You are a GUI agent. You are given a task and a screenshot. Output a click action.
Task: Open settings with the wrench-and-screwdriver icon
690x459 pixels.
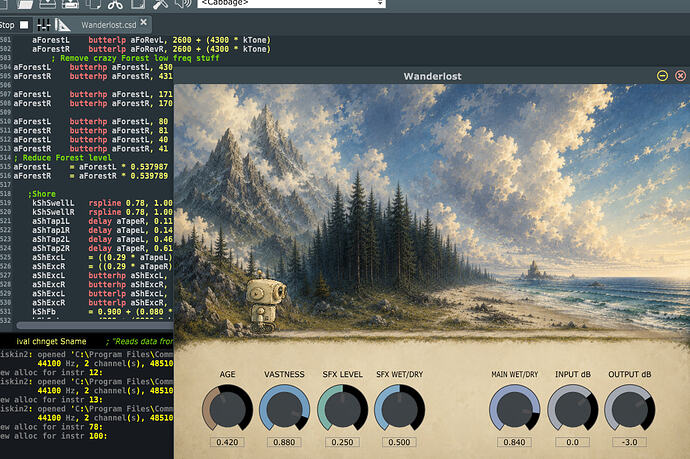(x=161, y=4)
